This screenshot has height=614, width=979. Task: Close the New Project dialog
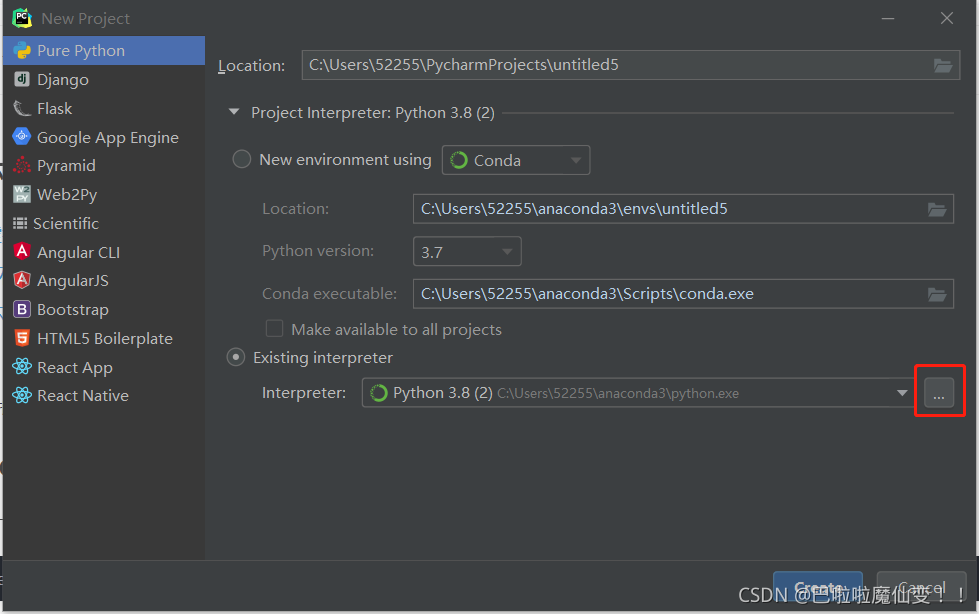point(947,18)
